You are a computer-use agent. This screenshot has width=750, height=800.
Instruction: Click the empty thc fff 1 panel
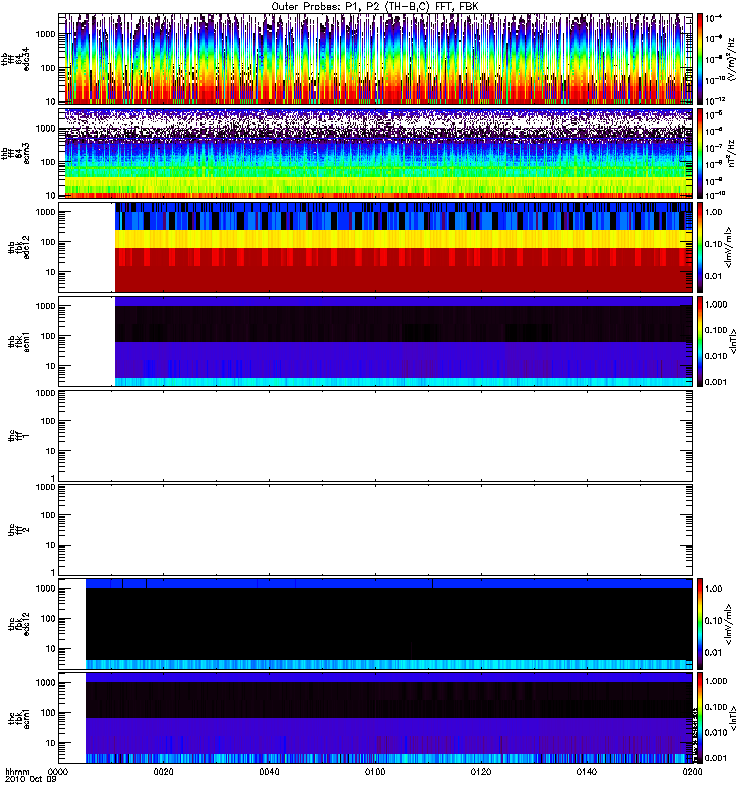click(x=376, y=436)
